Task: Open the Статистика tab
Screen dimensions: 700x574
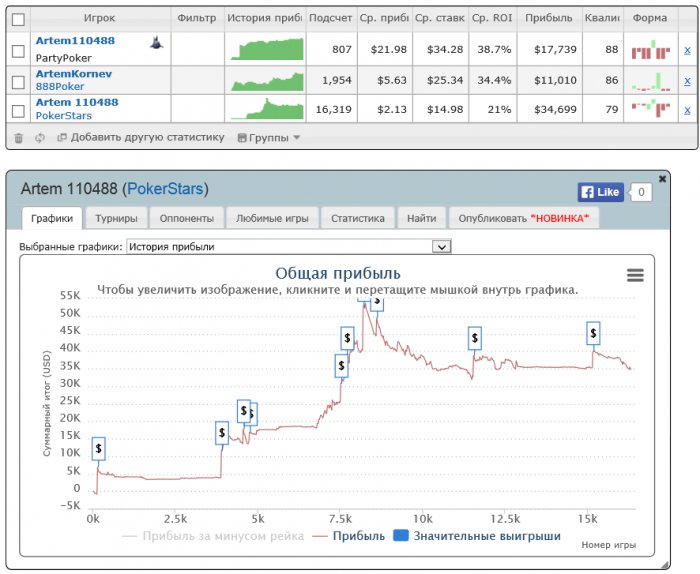Action: point(358,218)
